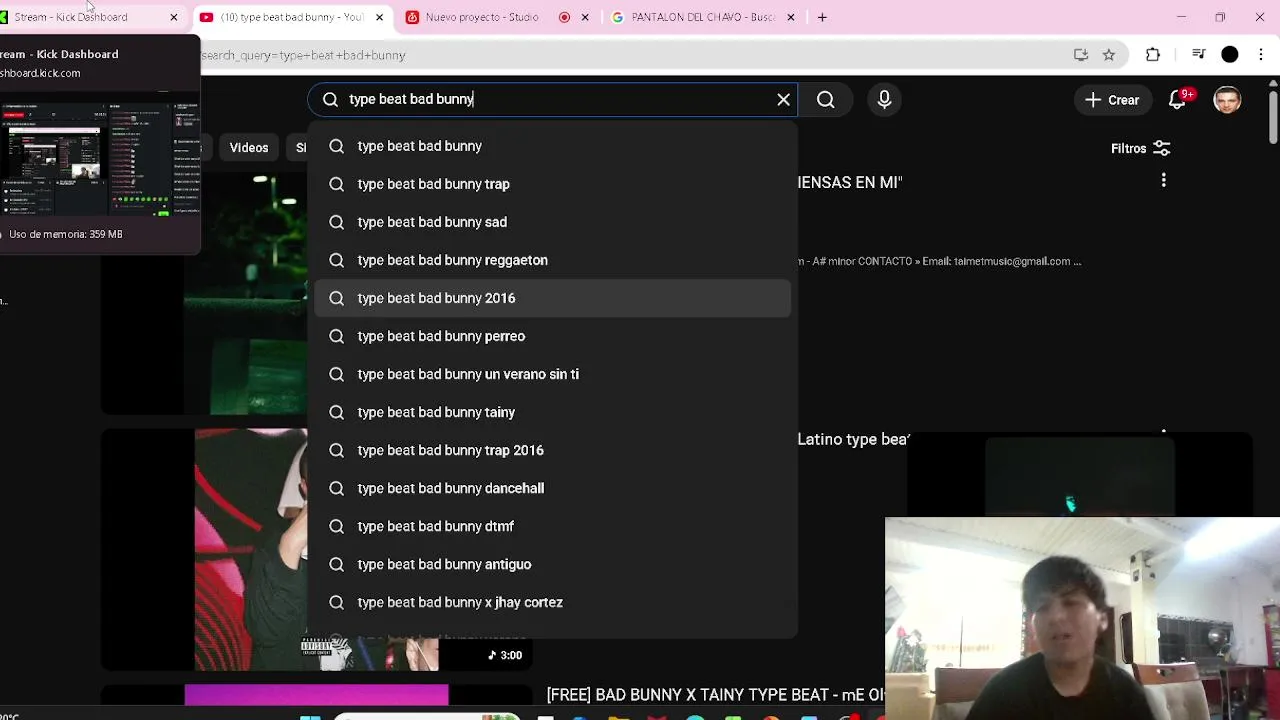Open the account avatar menu
1280x720 pixels.
point(1227,99)
